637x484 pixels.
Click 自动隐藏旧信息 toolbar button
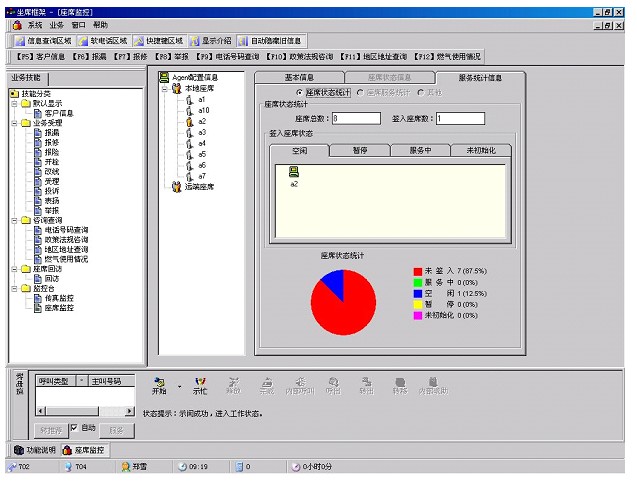pyautogui.click(x=269, y=41)
